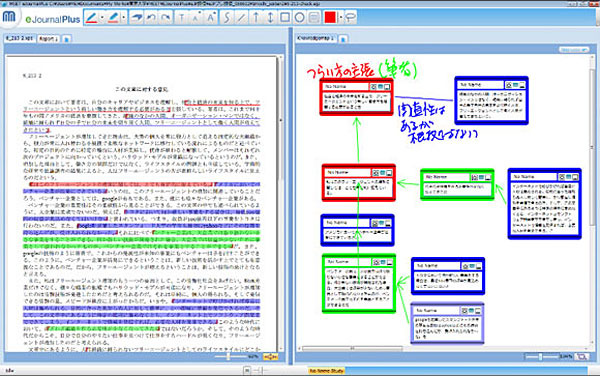
Task: Select the ellipse shape tool
Action: [x=300, y=18]
